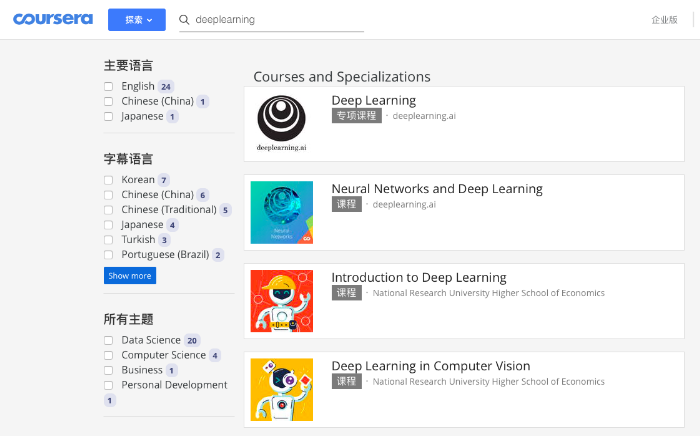Image resolution: width=700 pixels, height=436 pixels.
Task: Show more subtitle languages
Action: pos(130,276)
